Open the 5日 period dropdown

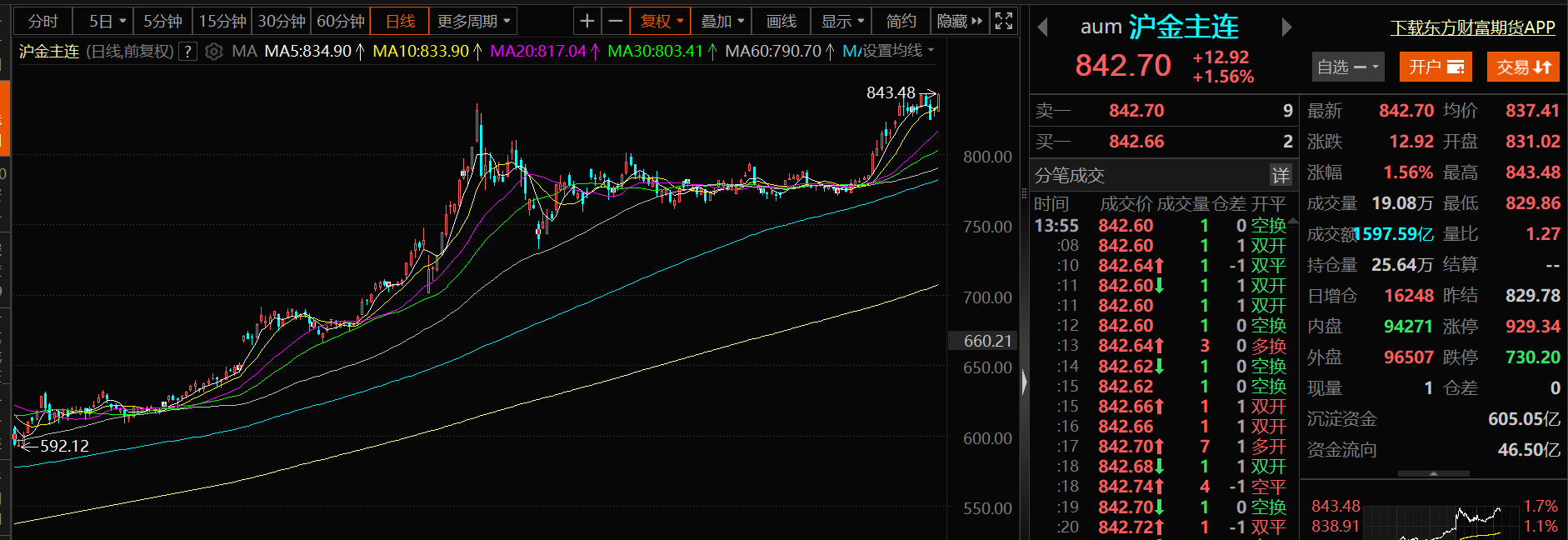107,21
